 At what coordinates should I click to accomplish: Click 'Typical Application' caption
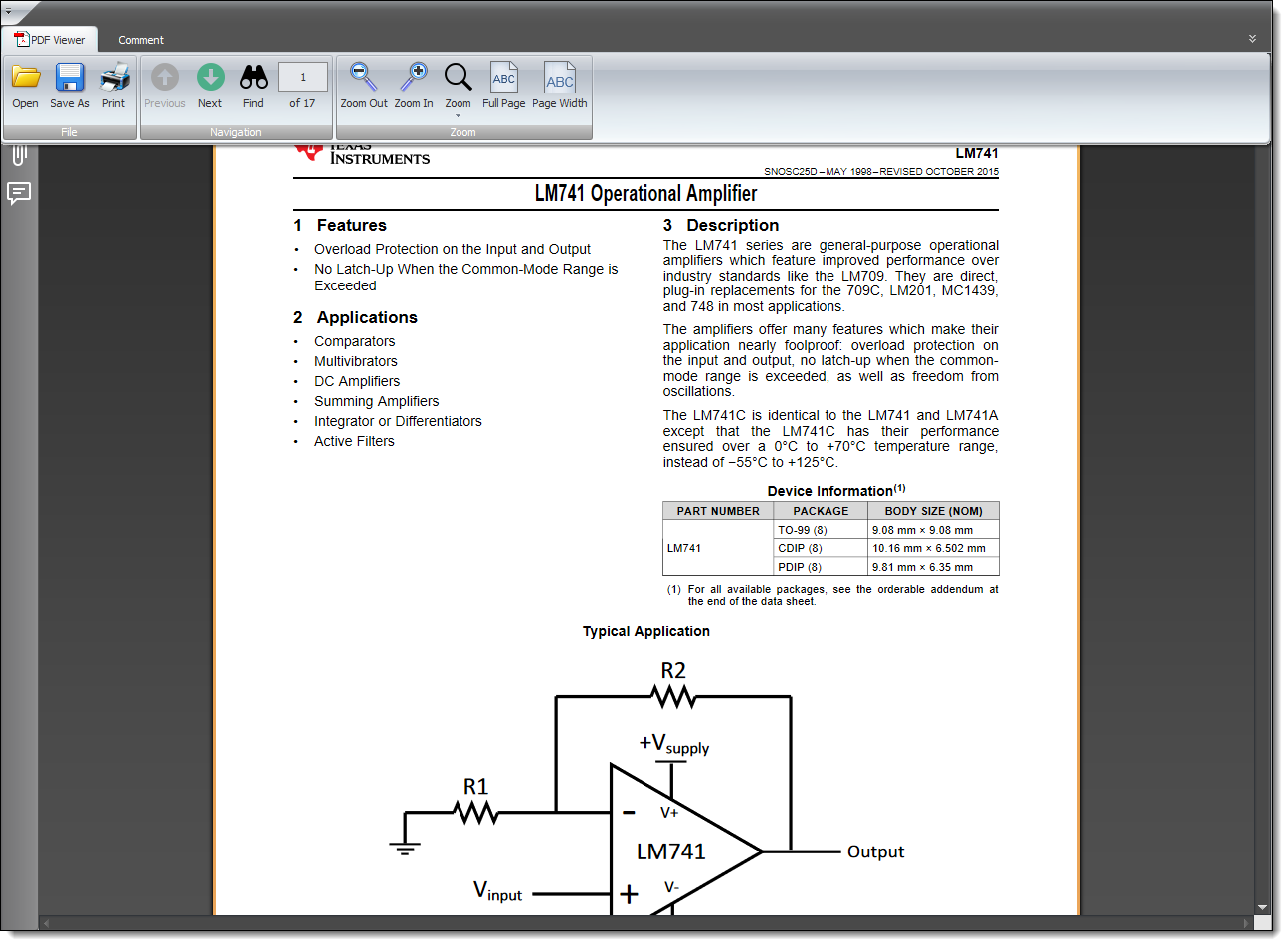click(x=646, y=631)
